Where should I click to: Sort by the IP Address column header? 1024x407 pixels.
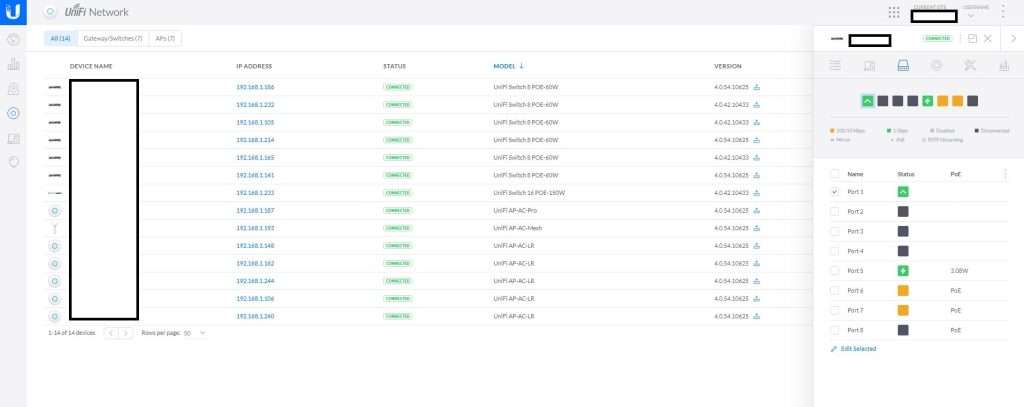254,66
